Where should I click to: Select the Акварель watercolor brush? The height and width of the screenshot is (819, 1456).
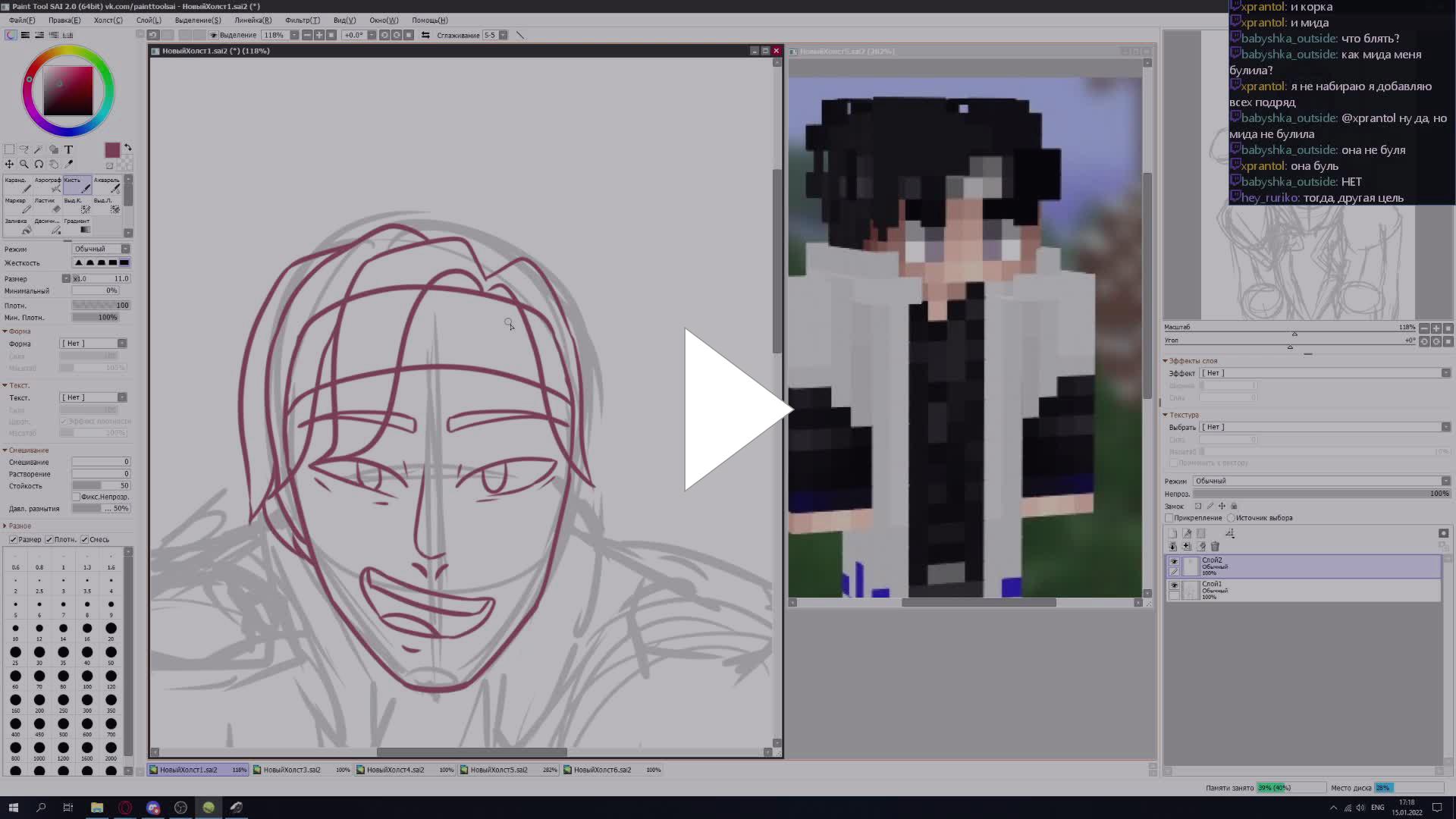tap(106, 185)
